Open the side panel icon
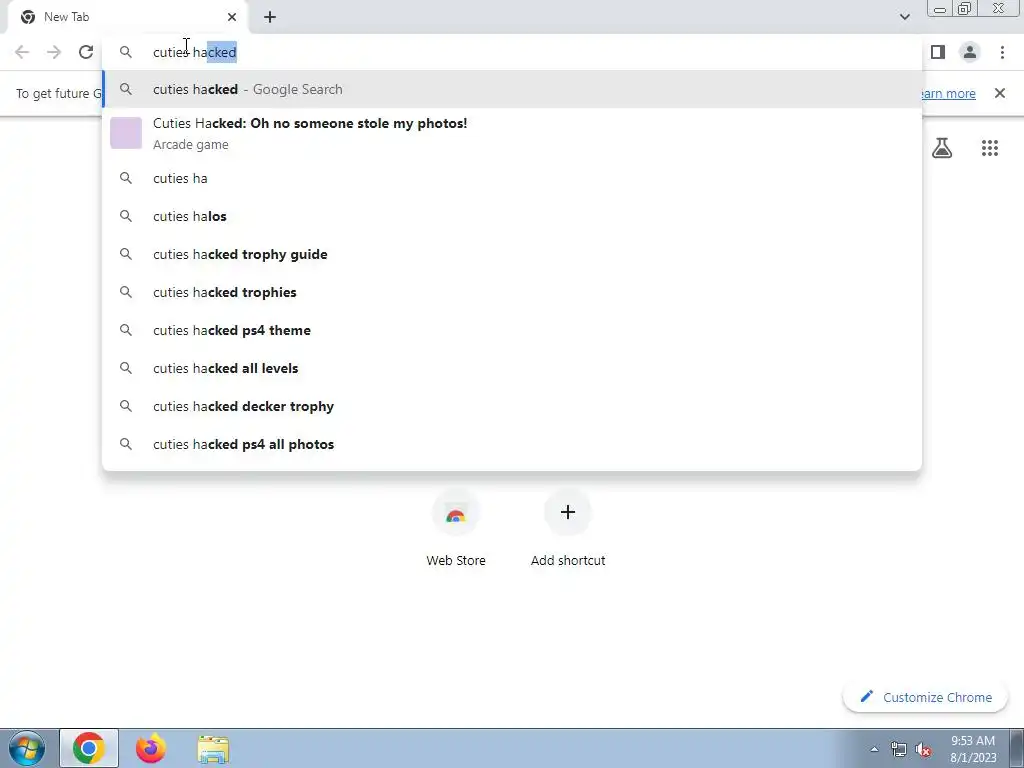1024x768 pixels. pyautogui.click(x=938, y=52)
